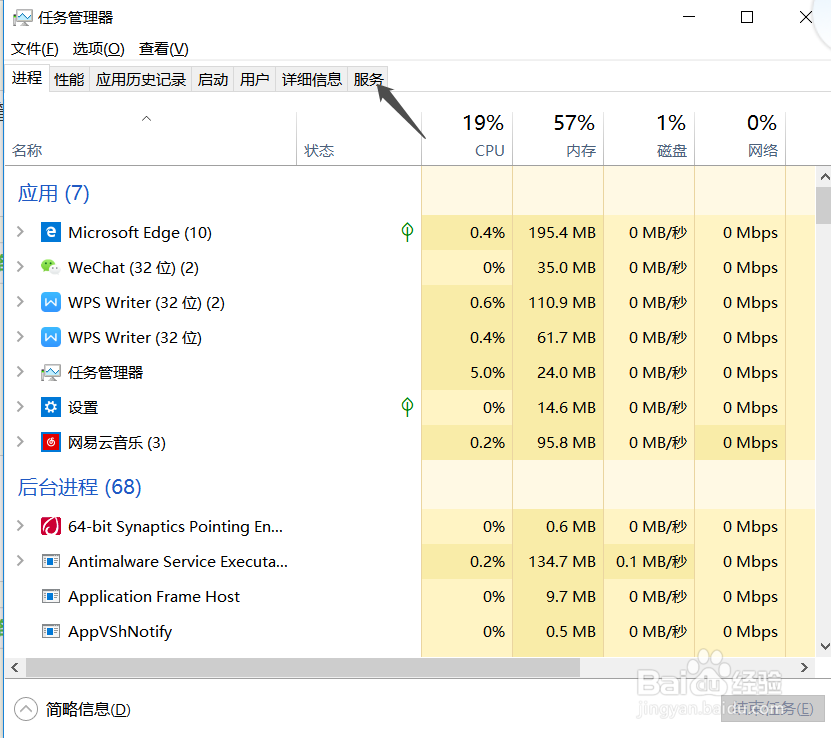This screenshot has height=738, width=831.
Task: Click the 5.0% CPU value
Action: (488, 372)
